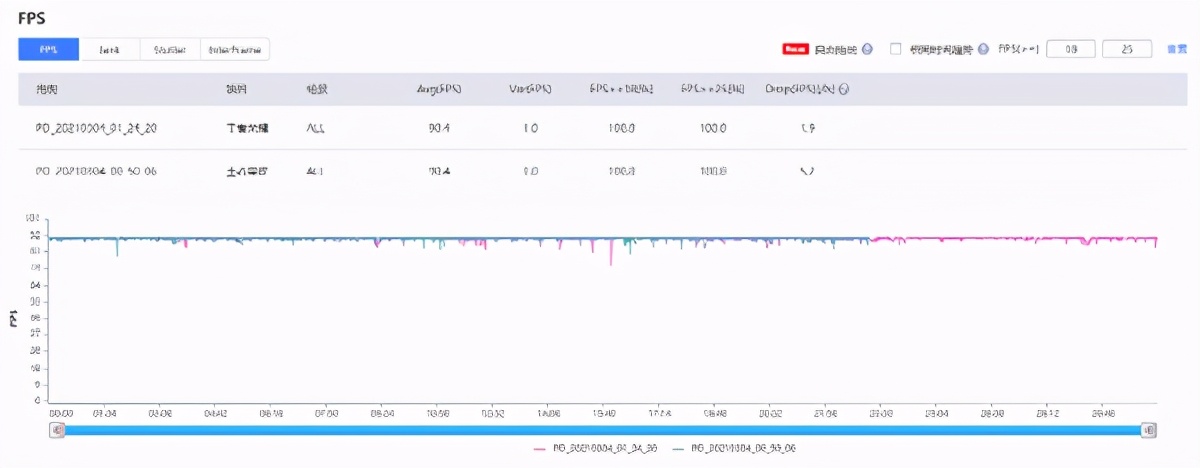Click the large FPS heading at top
This screenshot has height=468, width=1200.
coord(32,19)
